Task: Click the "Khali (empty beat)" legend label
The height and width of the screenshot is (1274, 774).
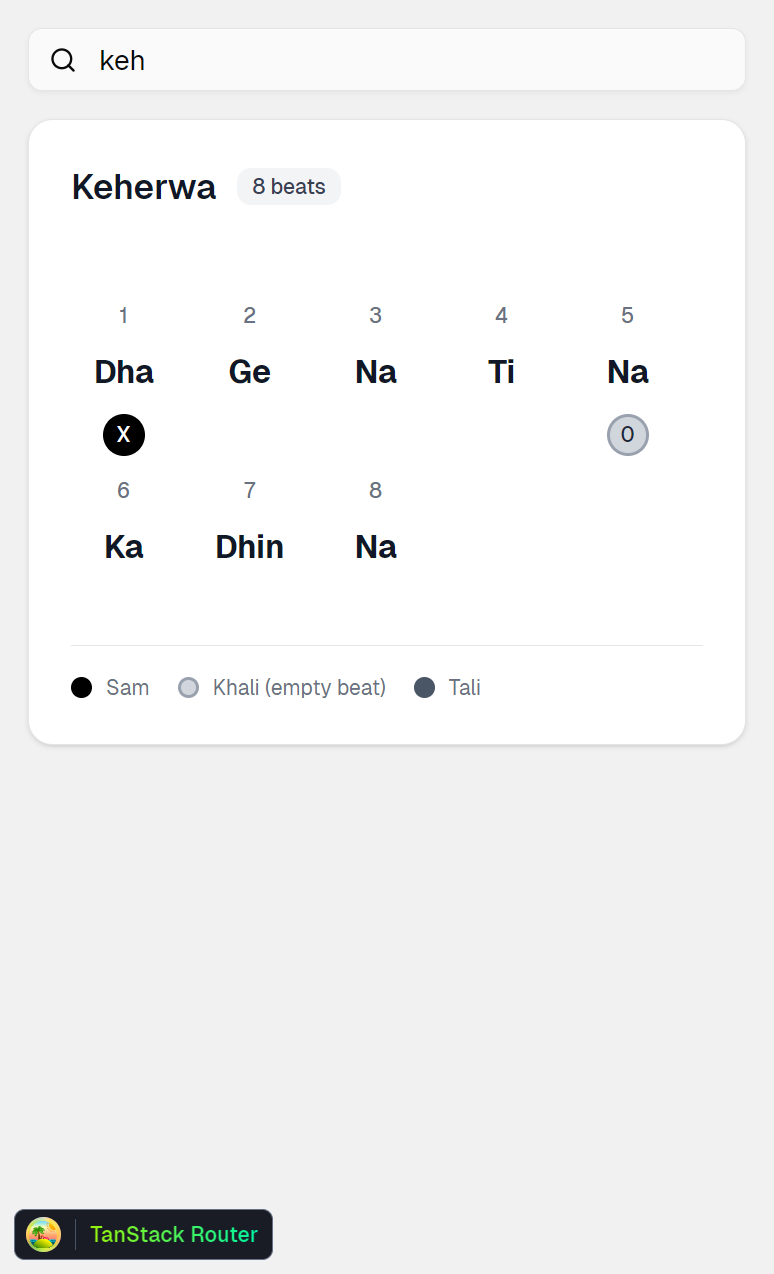Action: [x=299, y=688]
